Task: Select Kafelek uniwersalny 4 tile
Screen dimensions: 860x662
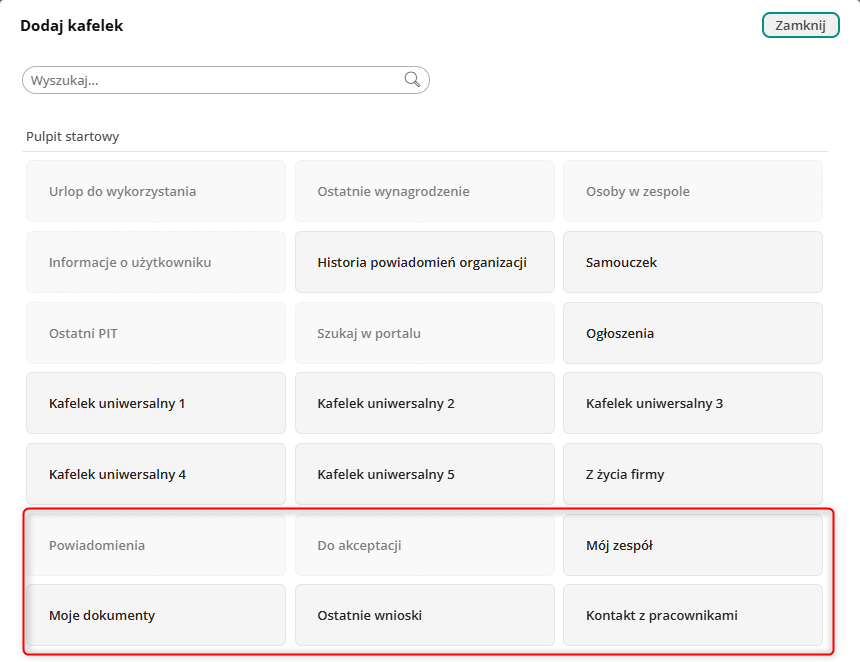Action: 156,474
